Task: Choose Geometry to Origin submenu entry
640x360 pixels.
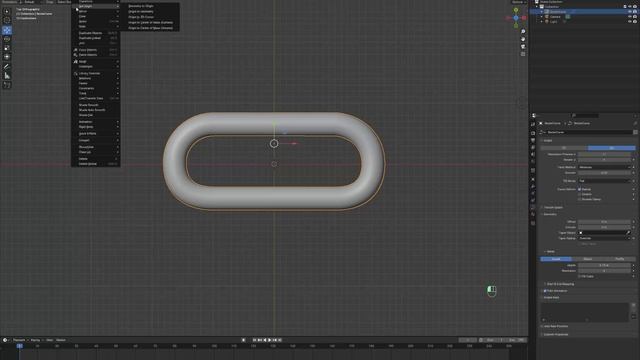Action: [x=141, y=6]
